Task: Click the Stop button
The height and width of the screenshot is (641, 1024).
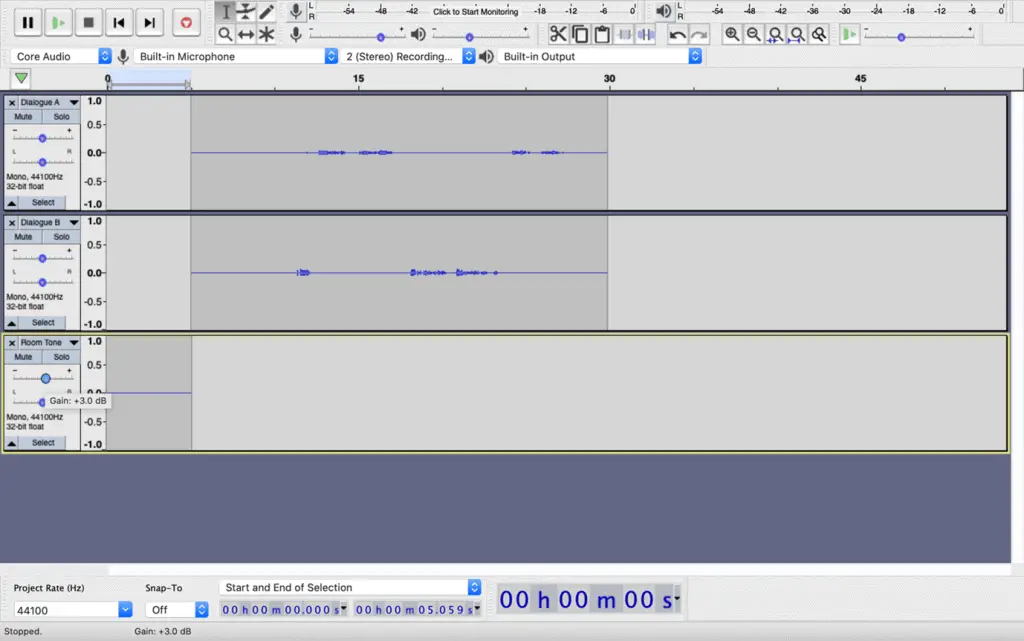Action: [88, 23]
